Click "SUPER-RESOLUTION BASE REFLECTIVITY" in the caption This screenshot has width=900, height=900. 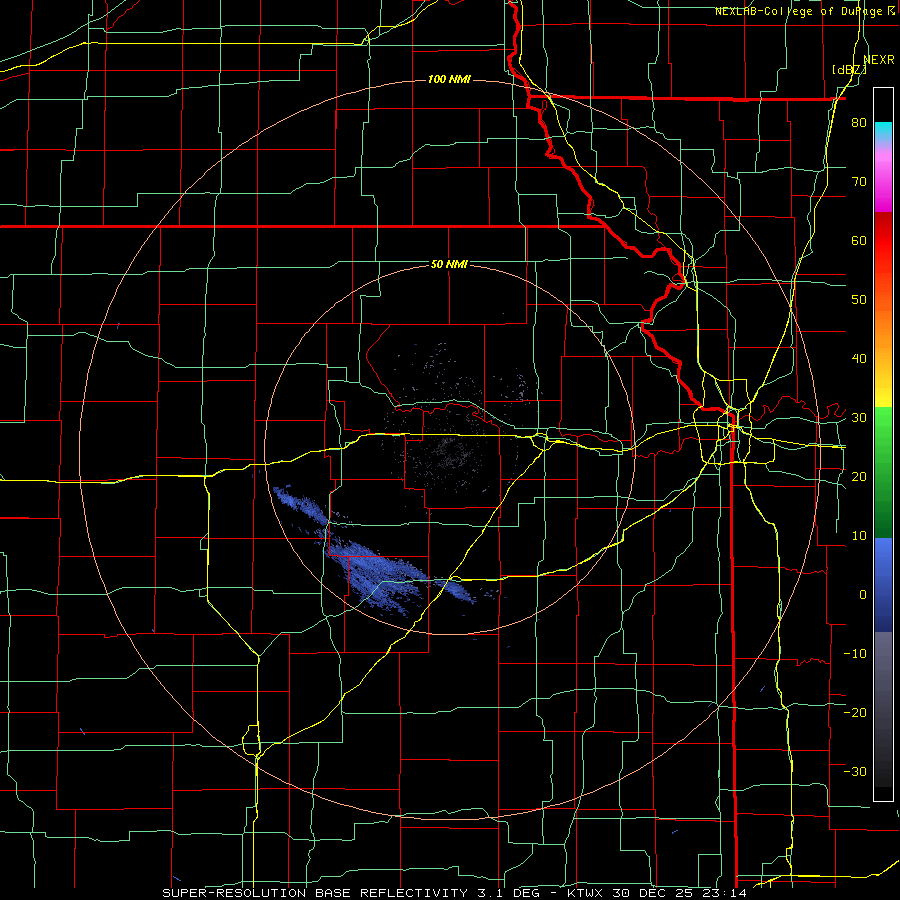(x=315, y=893)
